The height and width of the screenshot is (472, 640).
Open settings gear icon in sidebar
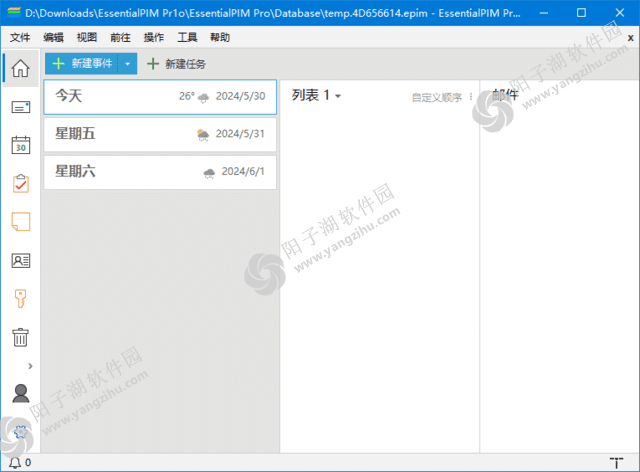(20, 432)
